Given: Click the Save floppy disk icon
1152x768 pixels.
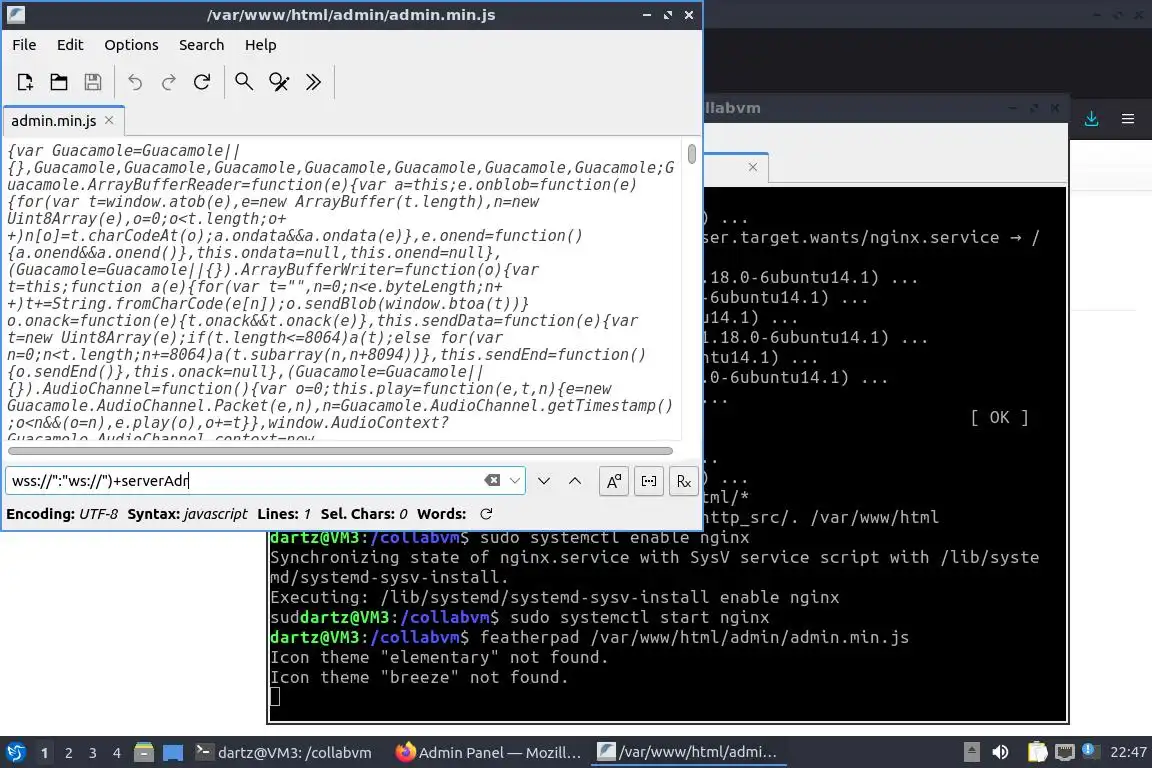Looking at the screenshot, I should coord(93,82).
